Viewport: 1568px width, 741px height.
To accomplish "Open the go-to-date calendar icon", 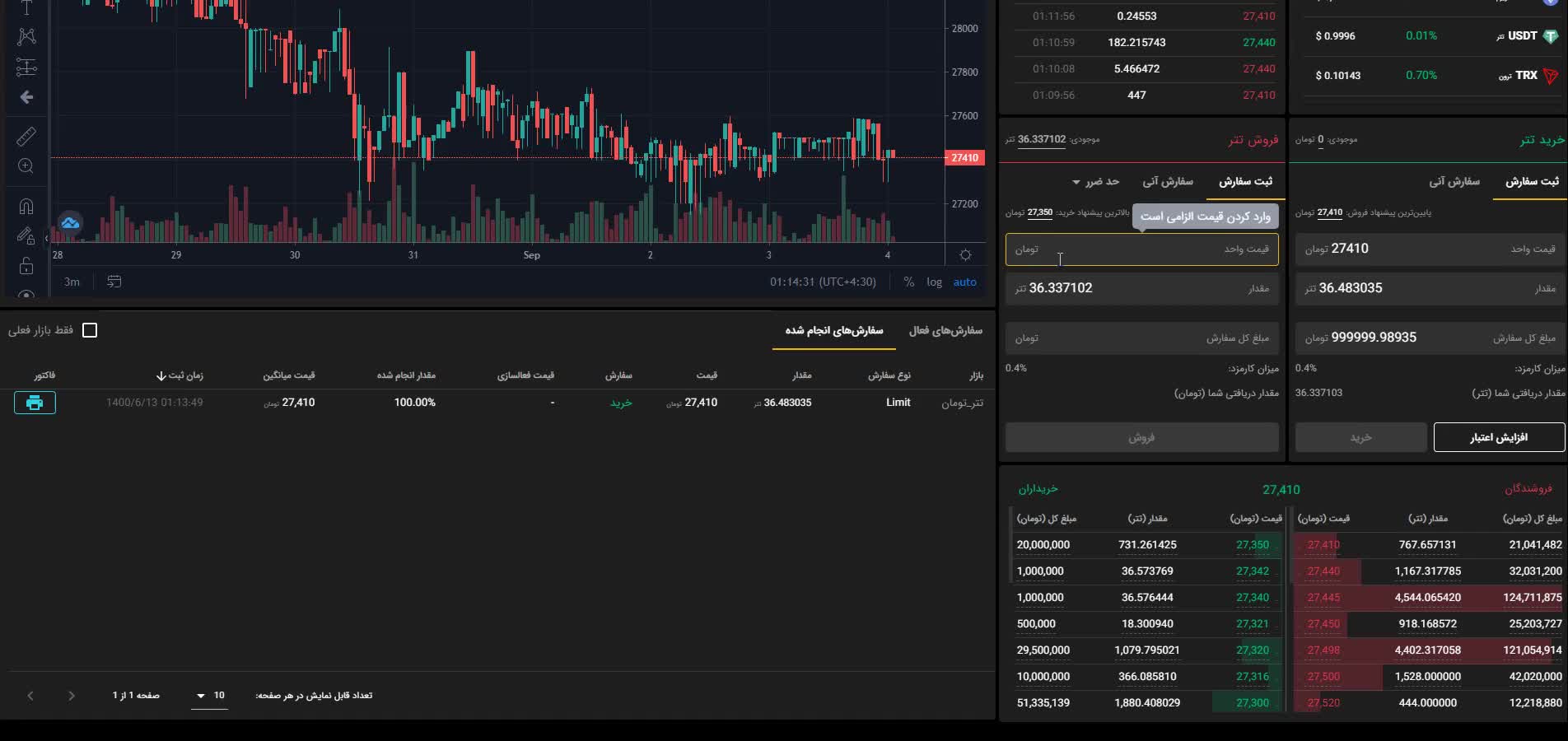I will pos(114,282).
